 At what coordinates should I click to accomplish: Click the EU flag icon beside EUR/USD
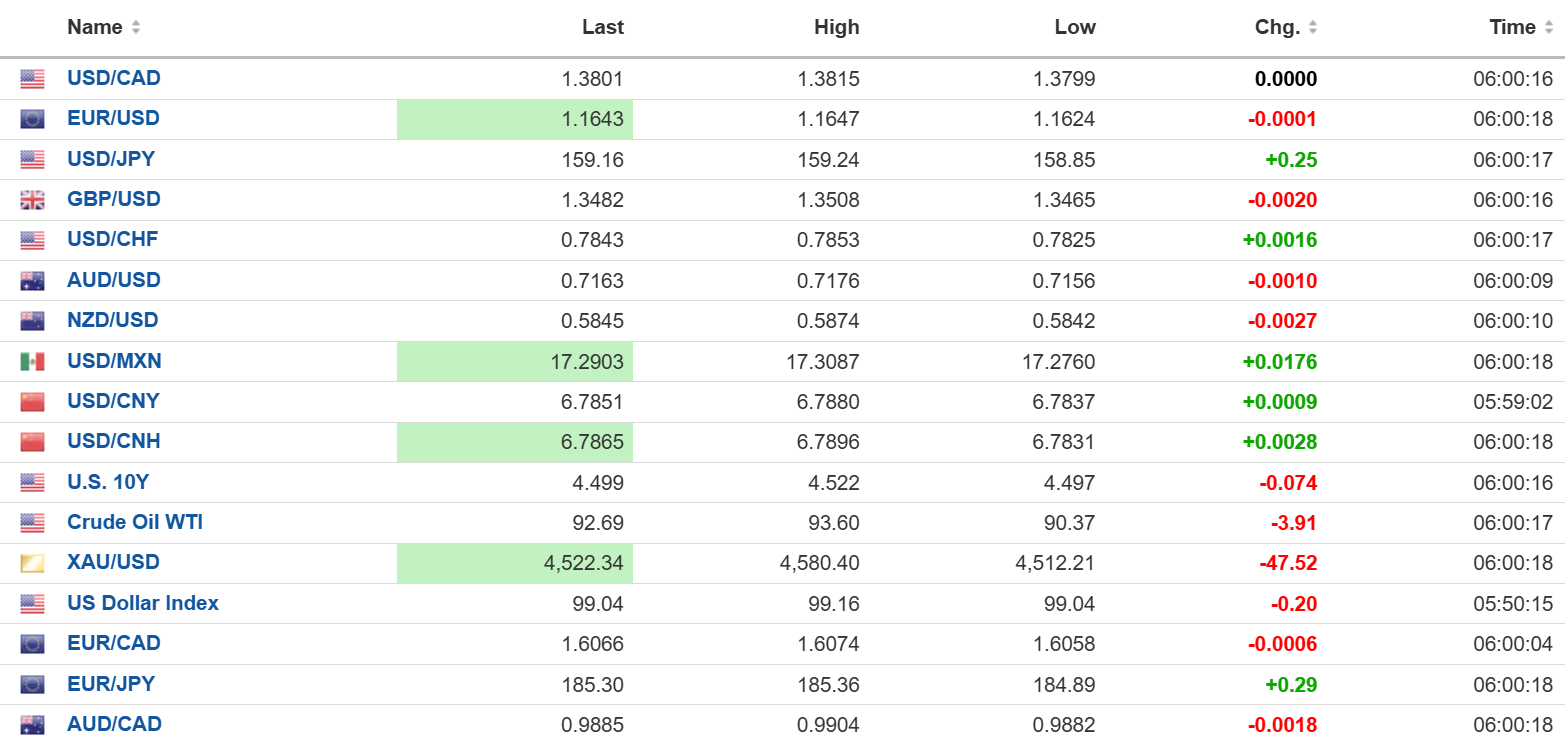tap(33, 119)
